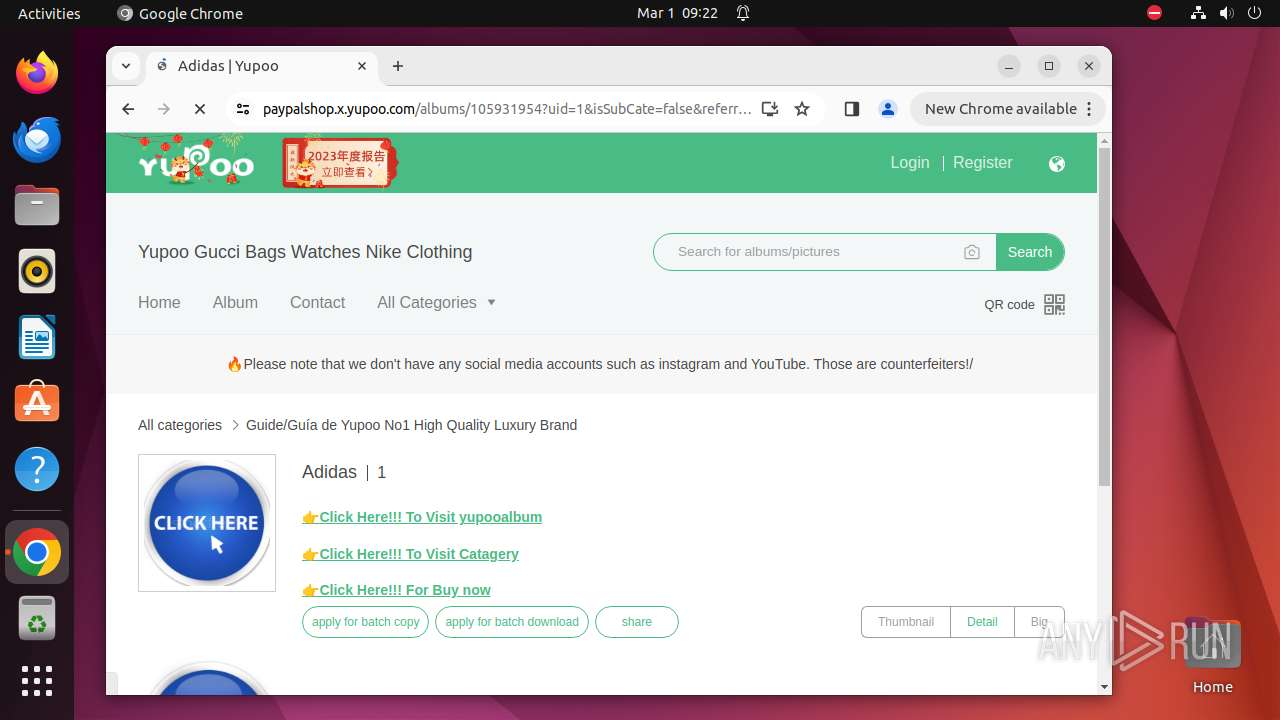Open Activities overview
The height and width of the screenshot is (720, 1280).
click(49, 13)
